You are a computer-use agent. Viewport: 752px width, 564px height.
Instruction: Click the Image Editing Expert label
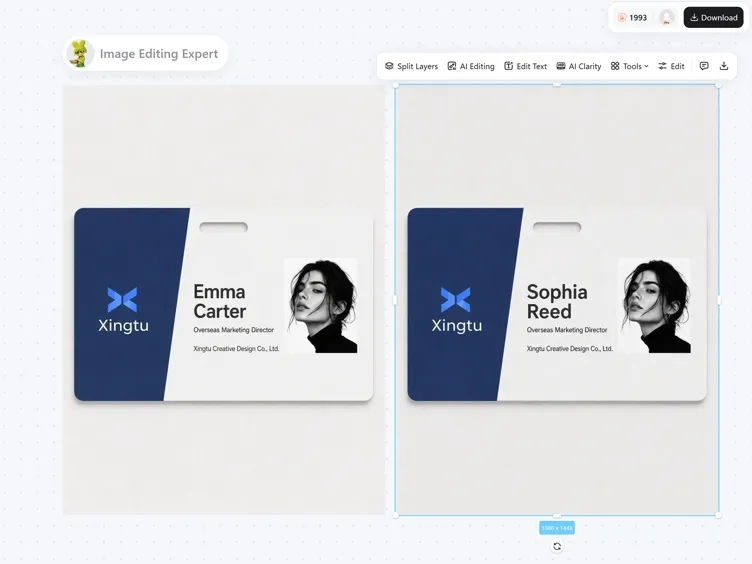click(x=159, y=54)
